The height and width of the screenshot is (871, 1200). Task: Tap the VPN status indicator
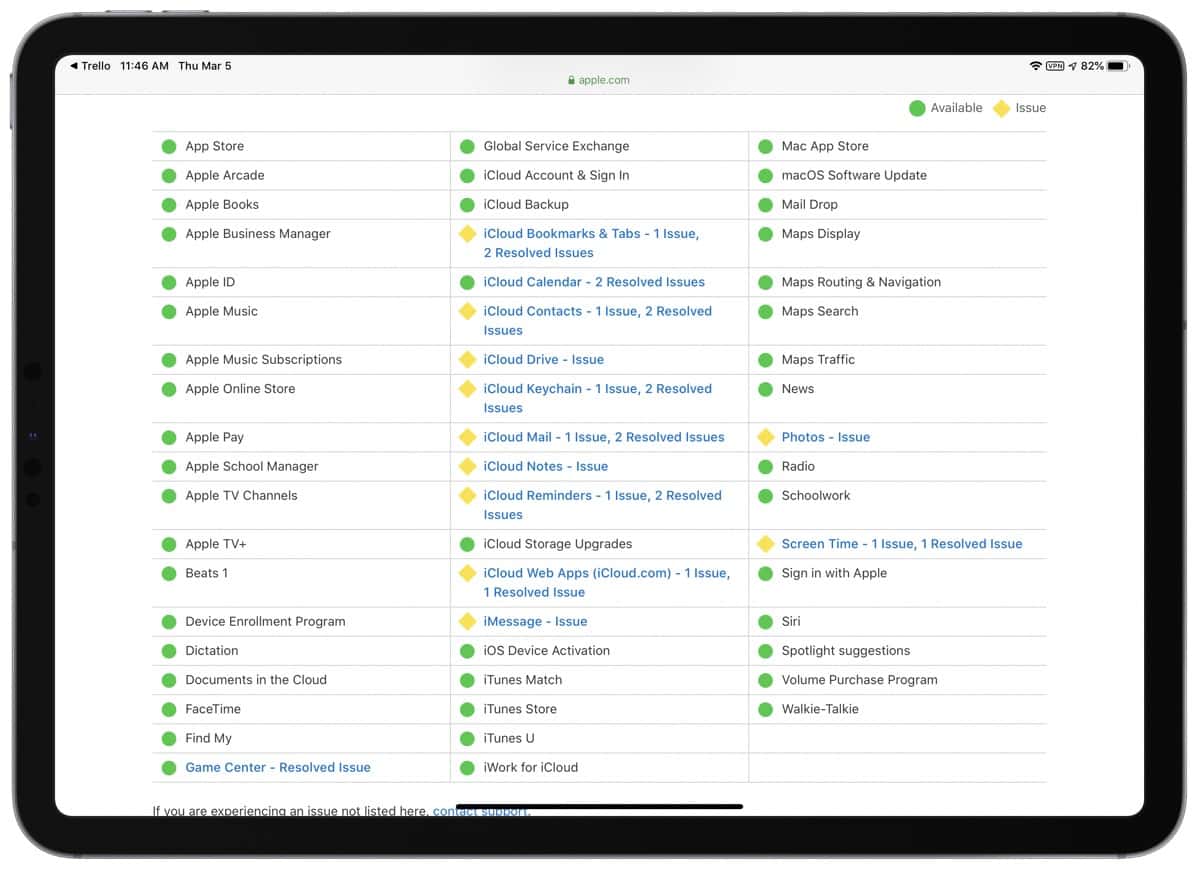coord(1055,66)
